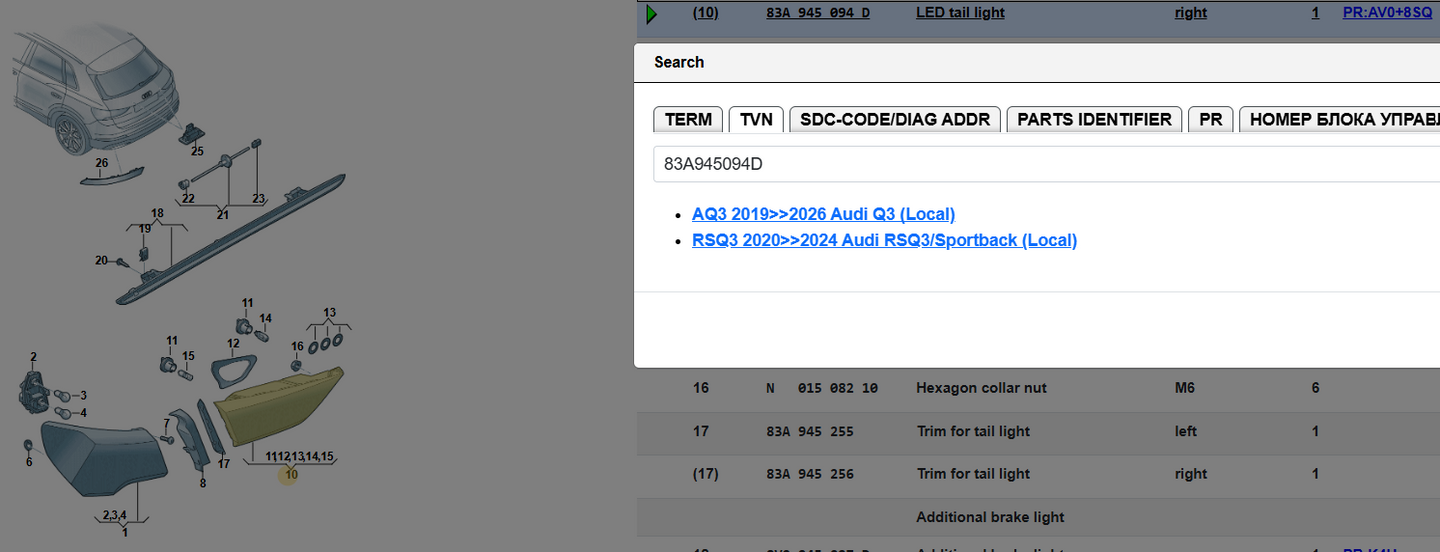Click the Search dialog title
This screenshot has height=552, width=1440.
679,62
